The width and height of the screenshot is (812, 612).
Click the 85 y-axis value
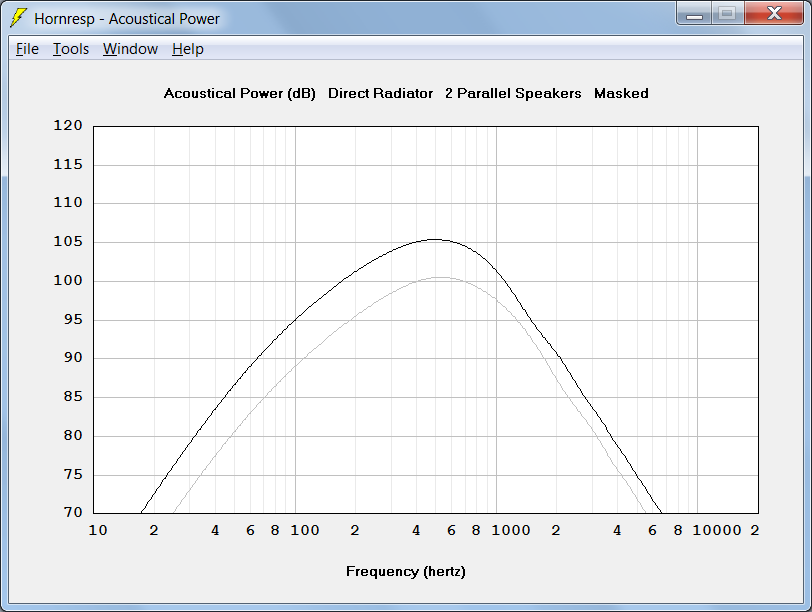(x=73, y=397)
